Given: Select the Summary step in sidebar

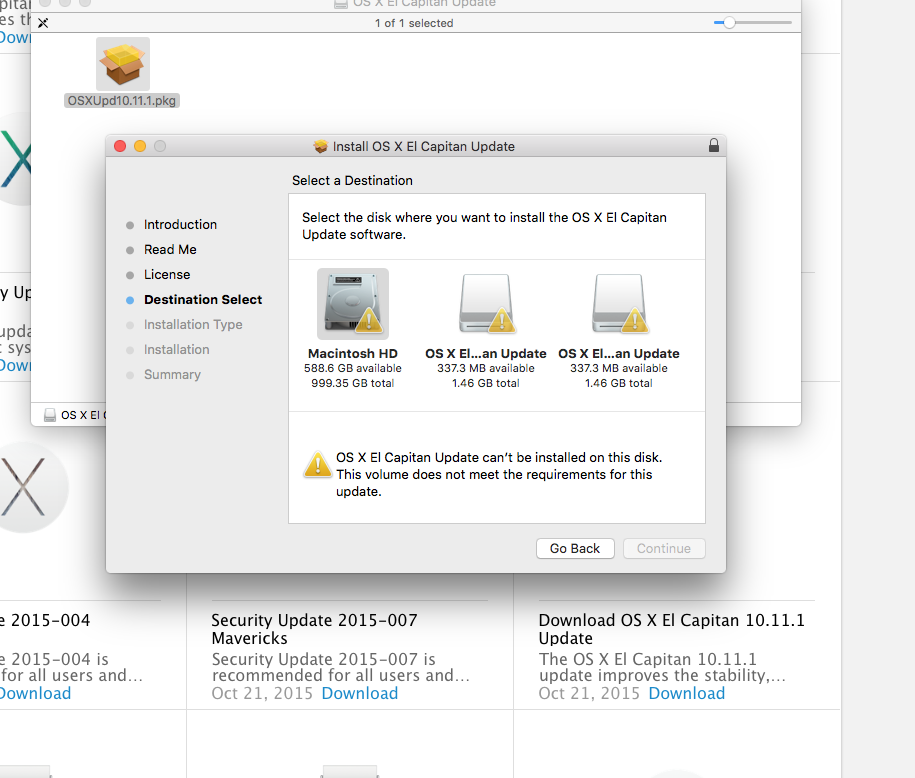Looking at the screenshot, I should pyautogui.click(x=172, y=375).
